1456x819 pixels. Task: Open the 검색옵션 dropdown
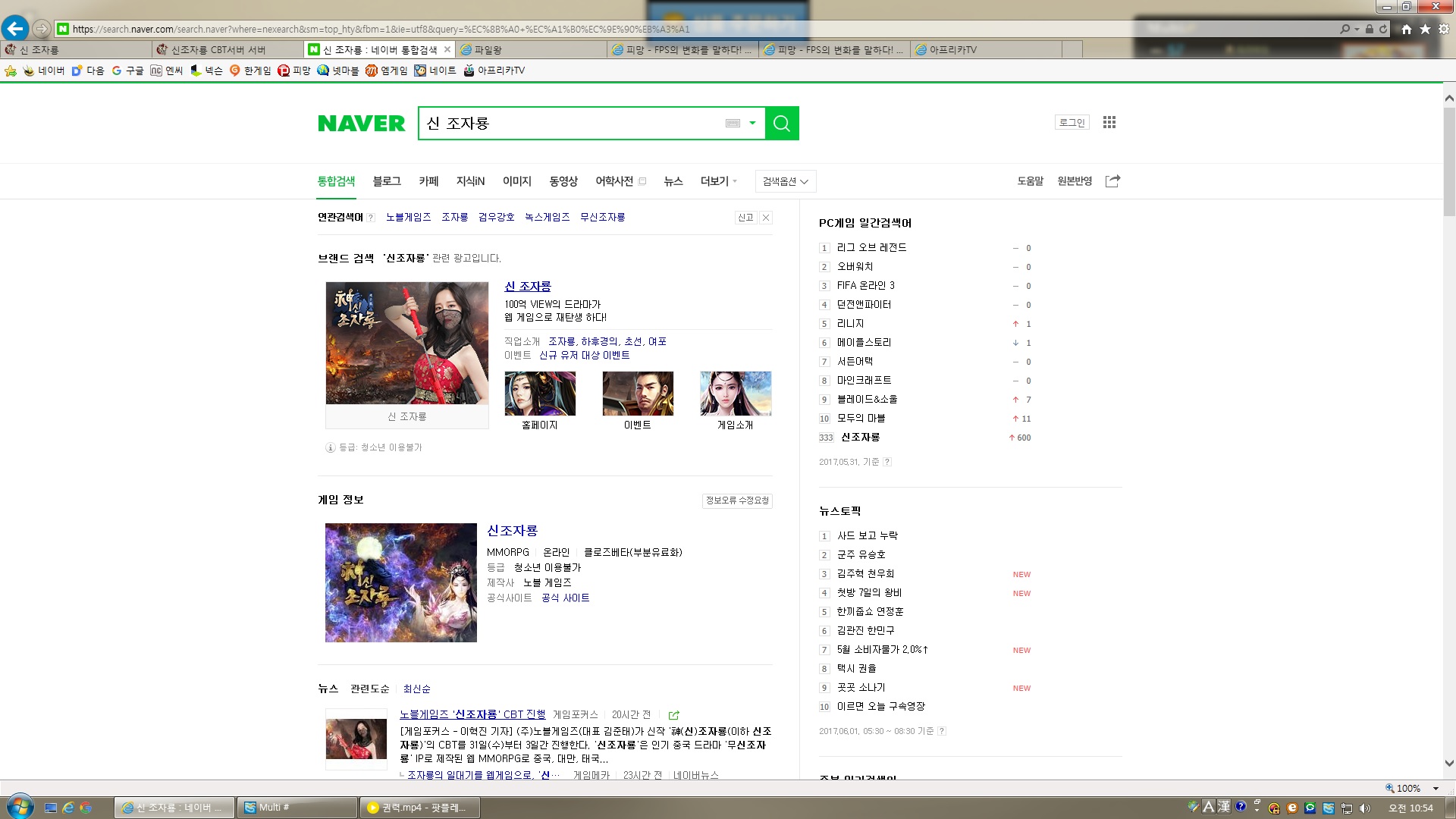[786, 181]
